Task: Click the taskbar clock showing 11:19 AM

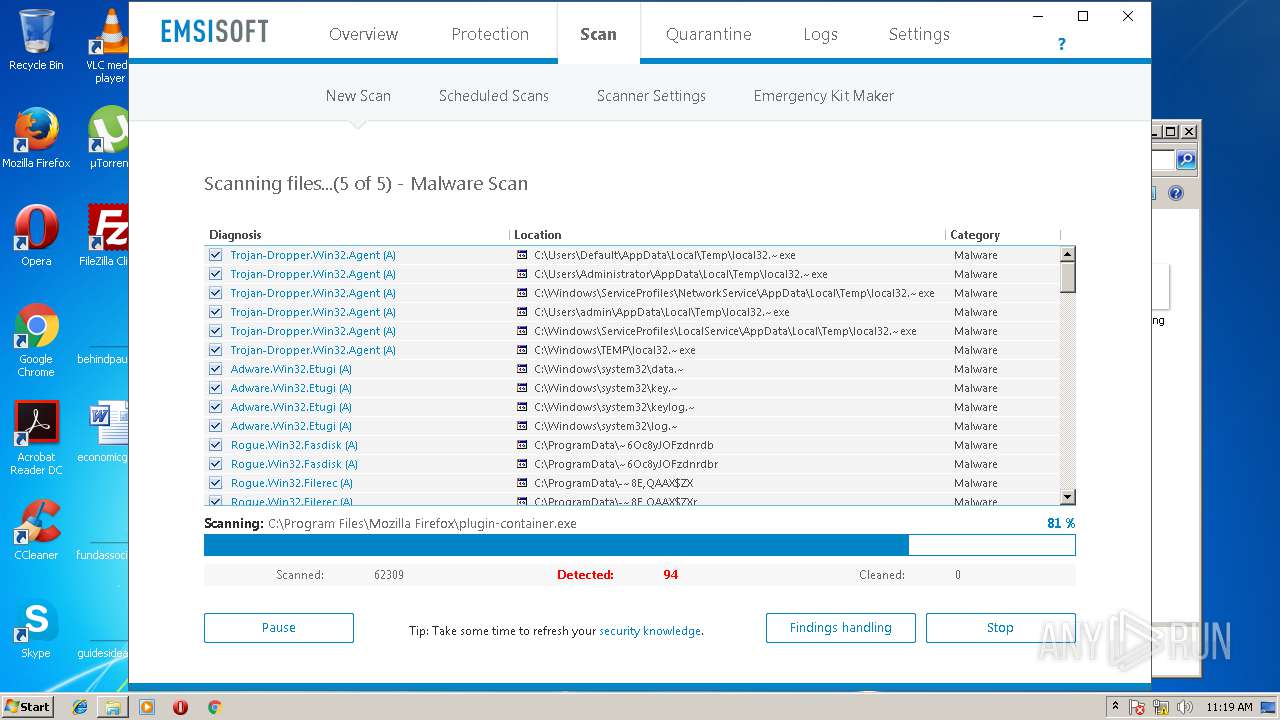Action: 1229,707
